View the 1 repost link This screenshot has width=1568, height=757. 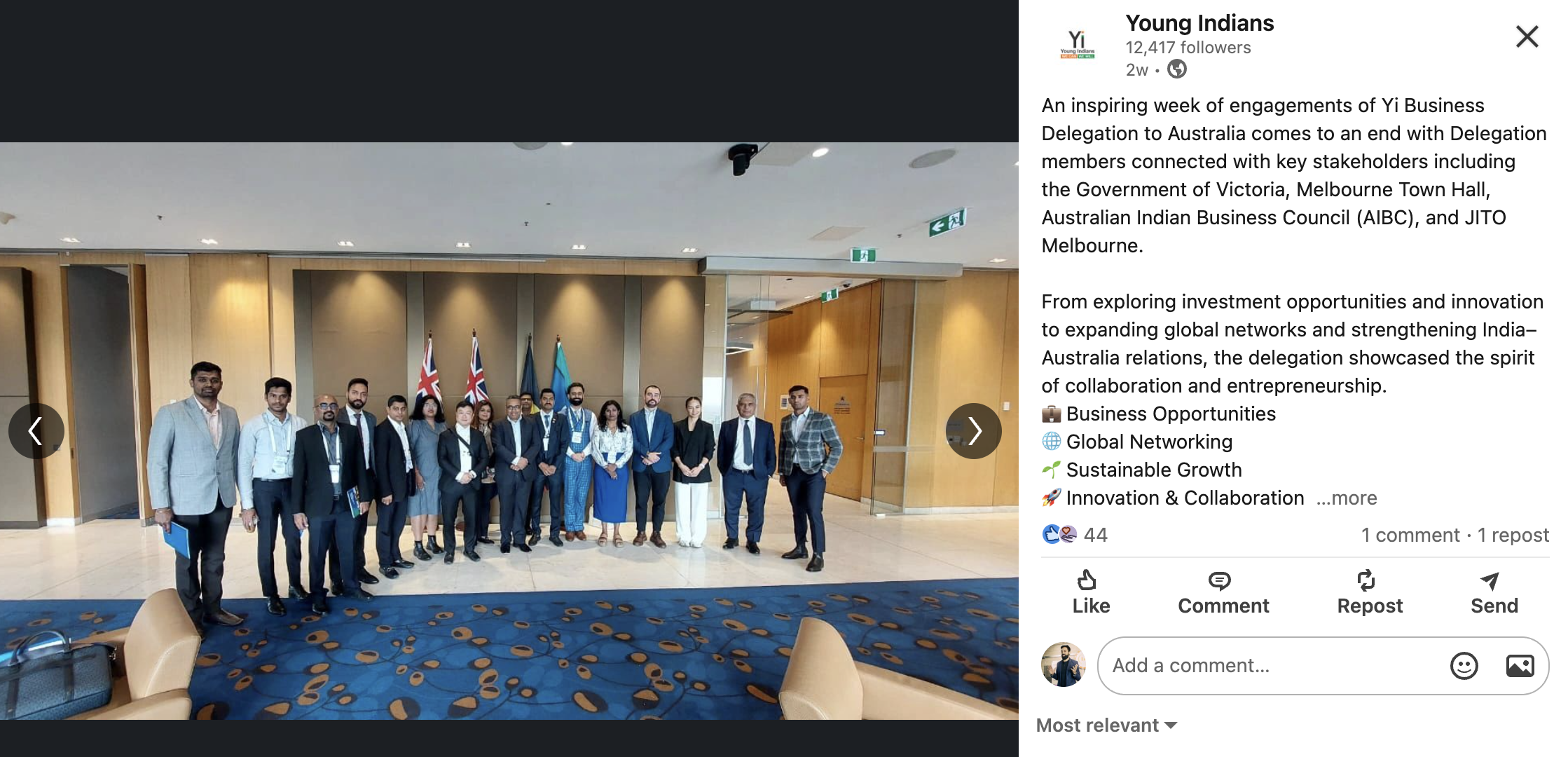pos(1513,535)
